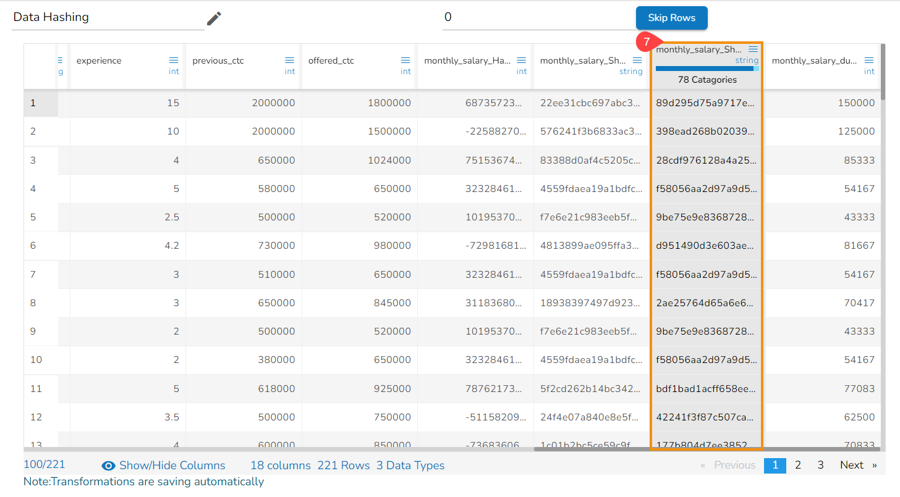Click the Skip Rows button
Viewport: 900px width, 497px height.
pyautogui.click(x=671, y=18)
